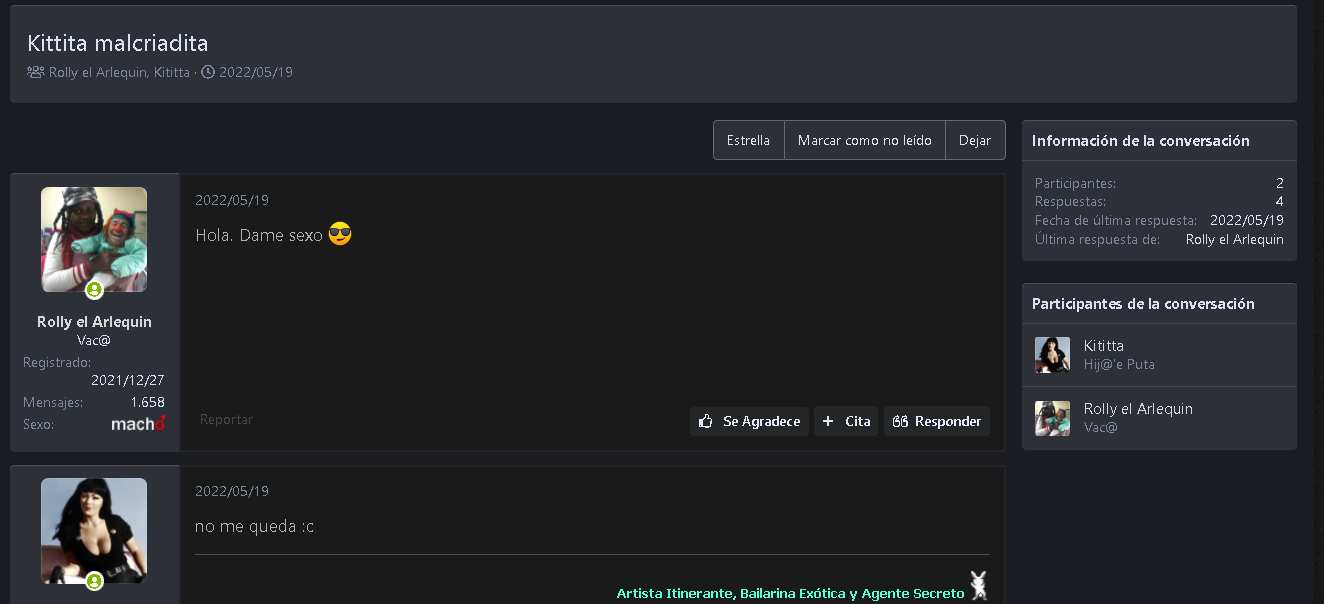Click the 2022/05/19 timestamp on first post

tap(232, 200)
